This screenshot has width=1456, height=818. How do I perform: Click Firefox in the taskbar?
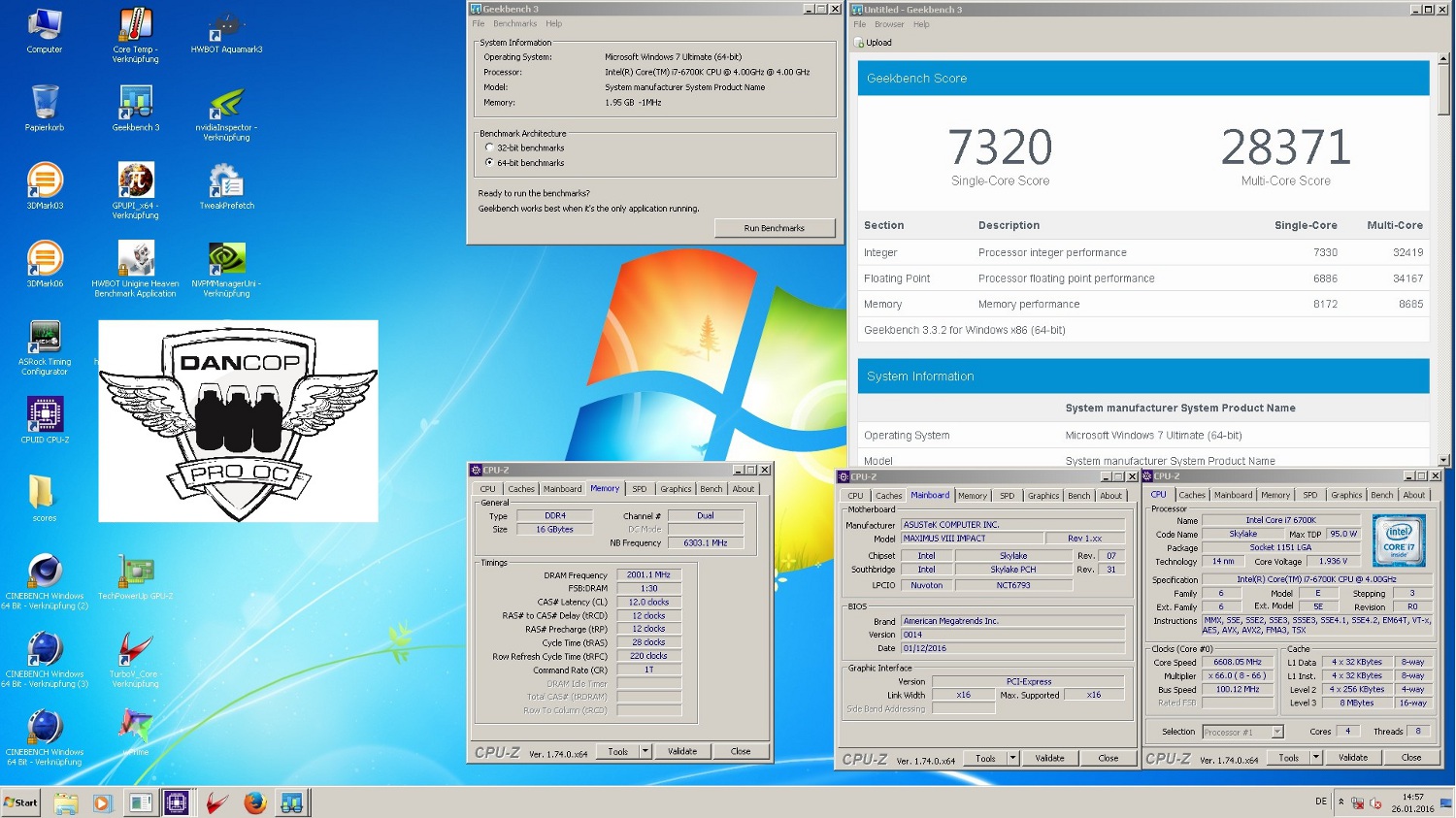click(x=254, y=802)
